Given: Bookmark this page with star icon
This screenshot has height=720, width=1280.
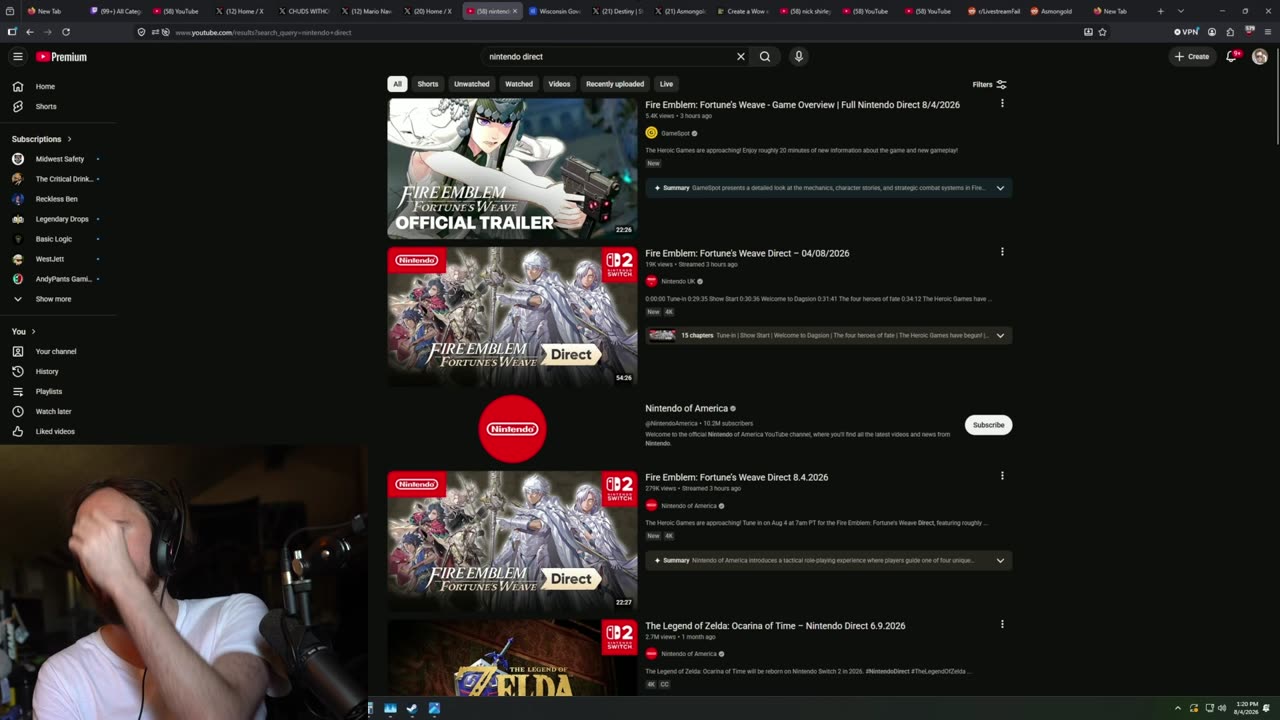Looking at the screenshot, I should point(1103,32).
